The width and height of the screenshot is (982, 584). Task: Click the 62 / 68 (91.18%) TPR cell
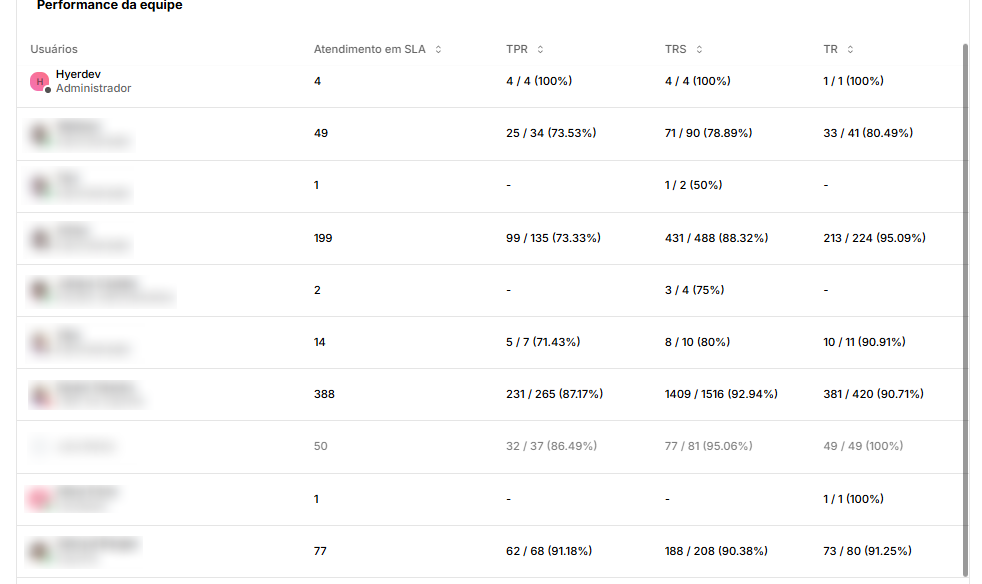point(548,551)
